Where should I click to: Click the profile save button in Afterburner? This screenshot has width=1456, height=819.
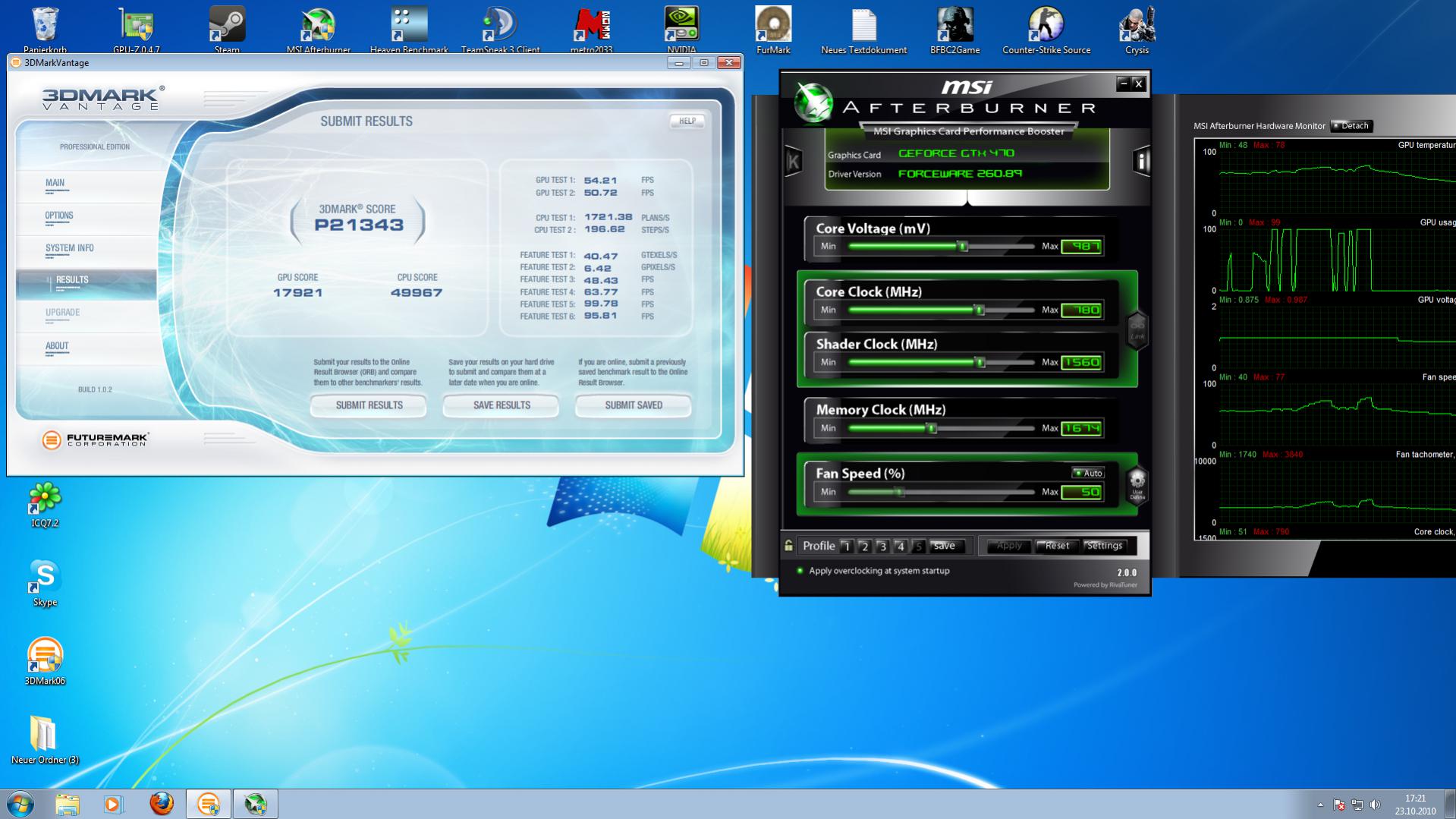[x=945, y=546]
